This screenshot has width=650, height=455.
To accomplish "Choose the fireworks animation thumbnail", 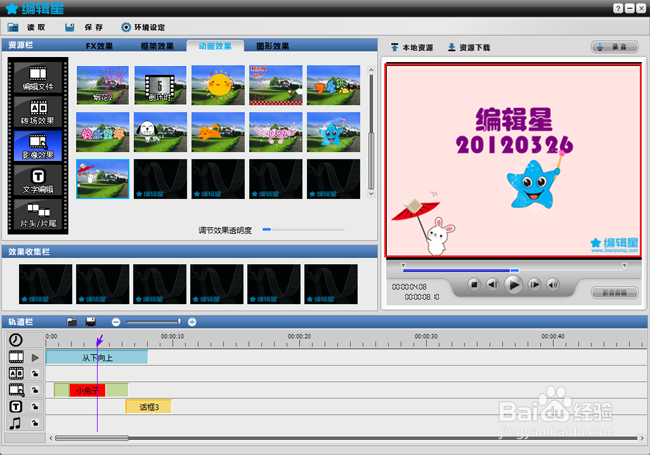I will click(x=103, y=85).
